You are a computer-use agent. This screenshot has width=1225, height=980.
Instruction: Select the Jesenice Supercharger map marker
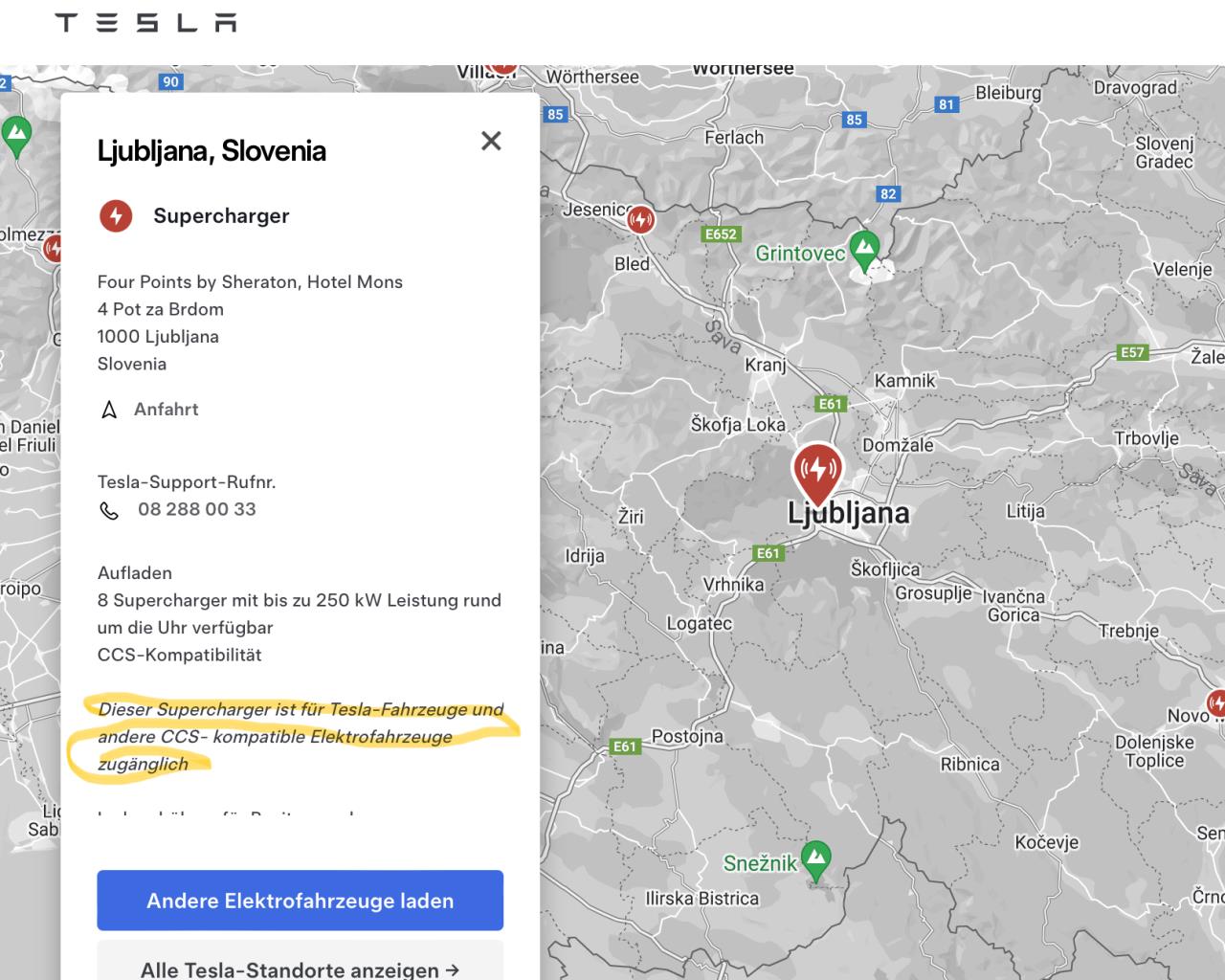point(640,221)
